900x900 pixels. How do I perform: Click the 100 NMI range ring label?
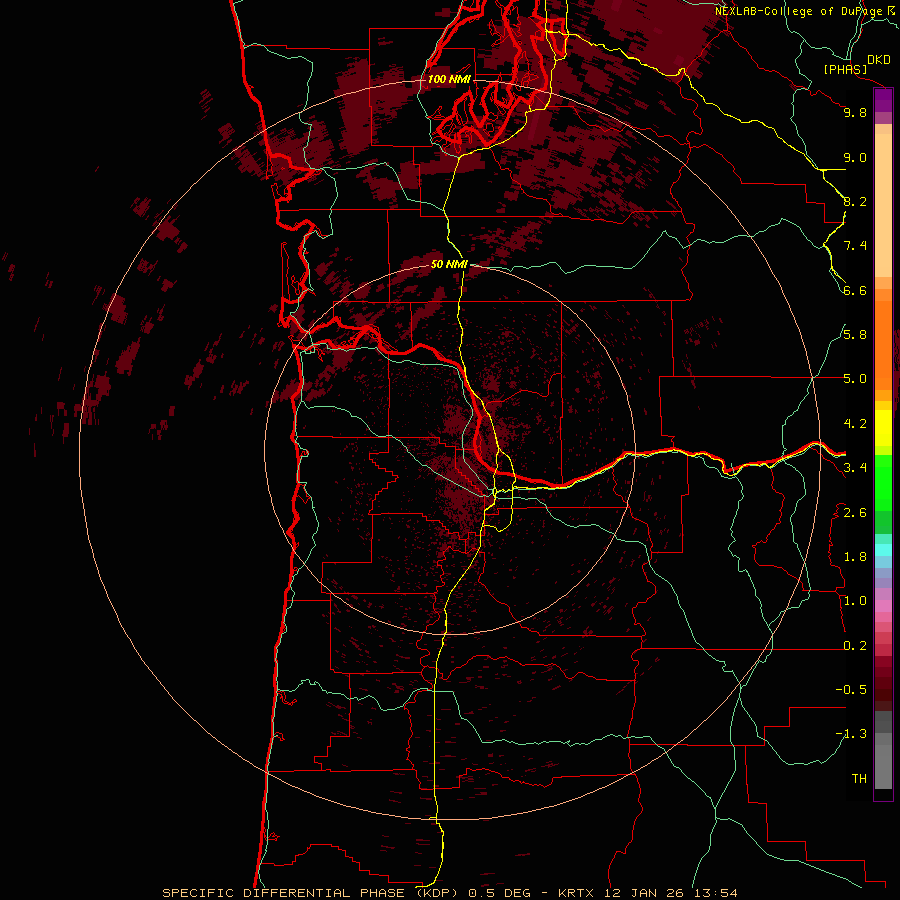pyautogui.click(x=449, y=79)
